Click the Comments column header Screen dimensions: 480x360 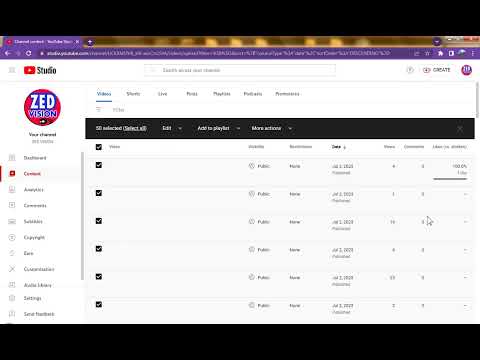(x=414, y=147)
